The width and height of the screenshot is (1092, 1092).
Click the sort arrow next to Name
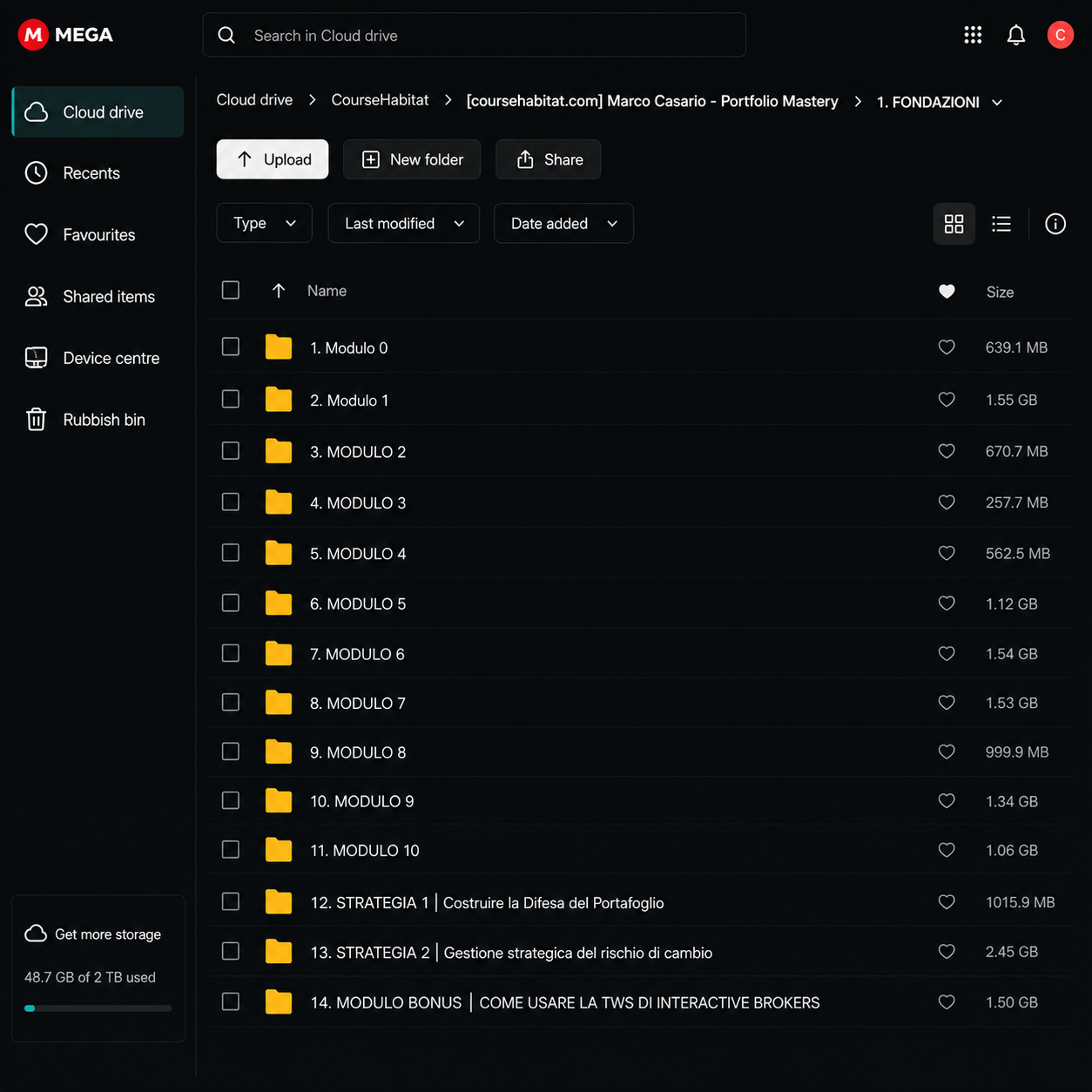(279, 291)
